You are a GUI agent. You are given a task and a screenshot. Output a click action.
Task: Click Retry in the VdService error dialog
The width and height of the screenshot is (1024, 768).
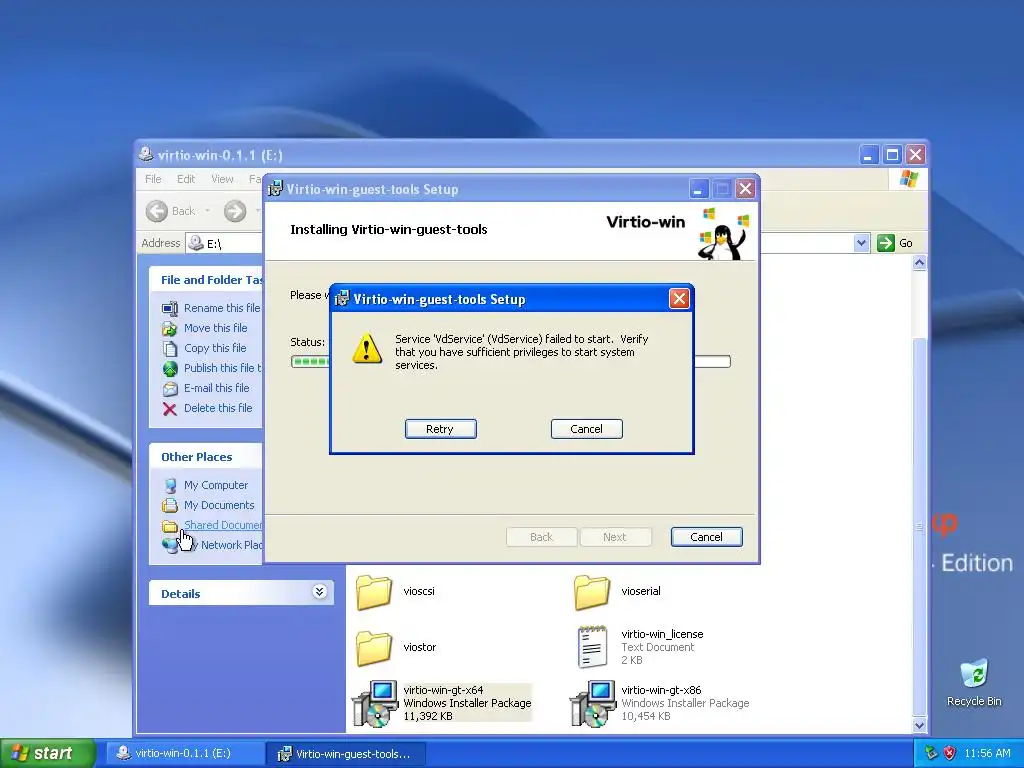coord(441,429)
